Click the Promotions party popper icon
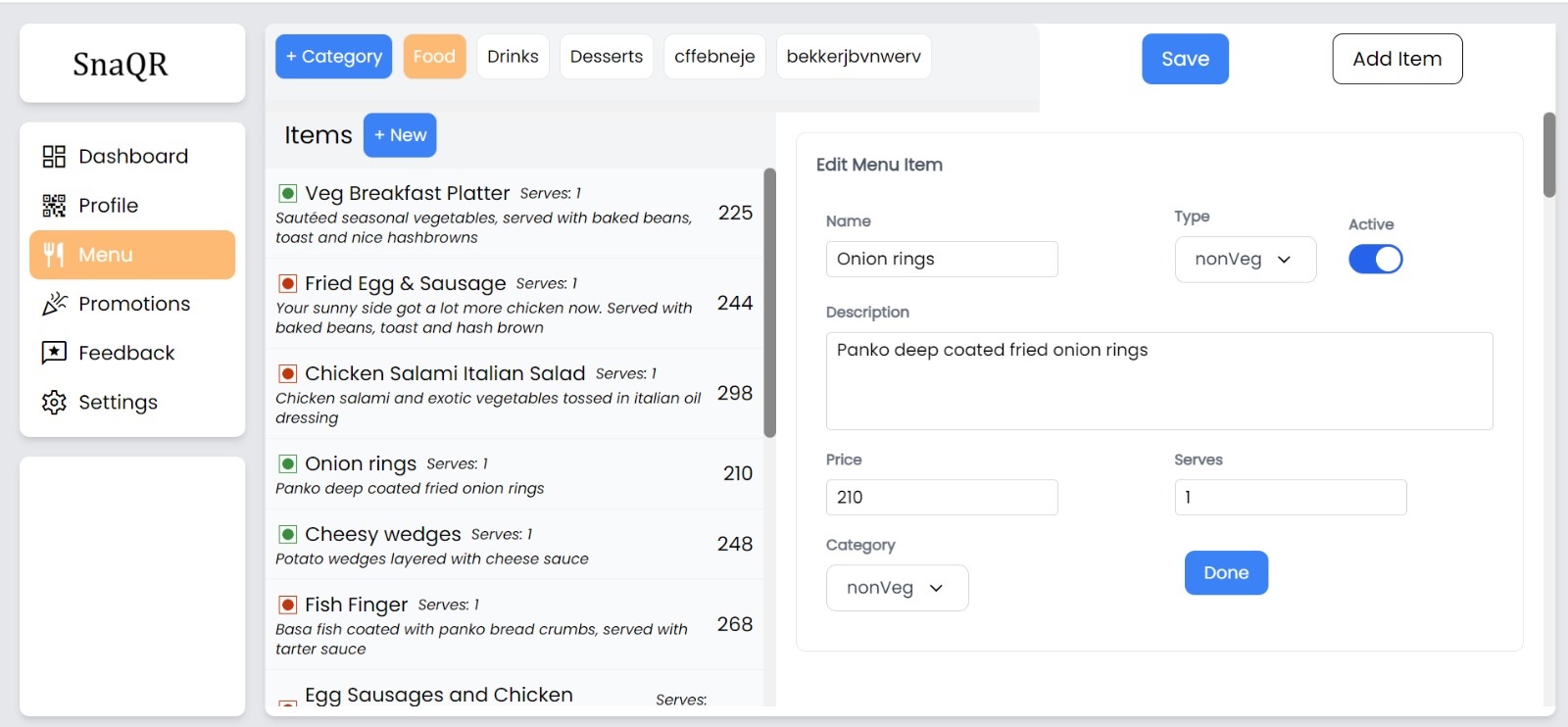This screenshot has height=727, width=1568. pos(54,304)
